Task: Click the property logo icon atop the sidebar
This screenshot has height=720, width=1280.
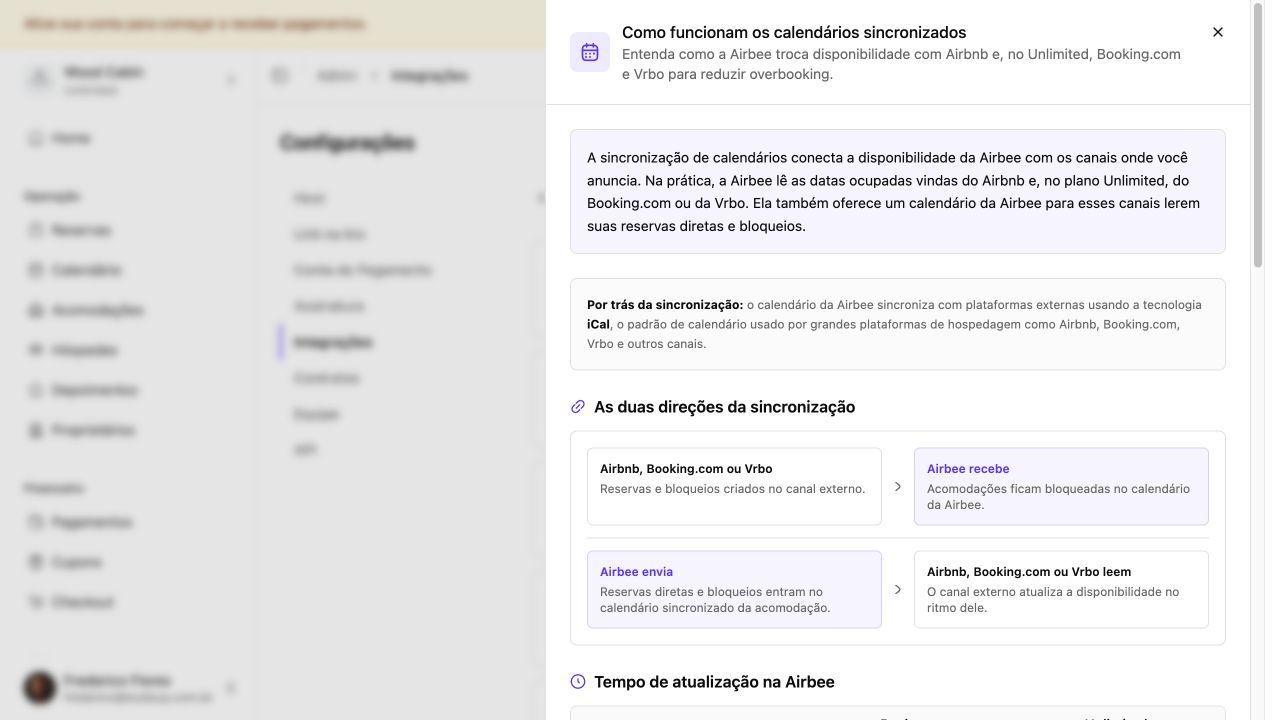Action: tap(40, 79)
